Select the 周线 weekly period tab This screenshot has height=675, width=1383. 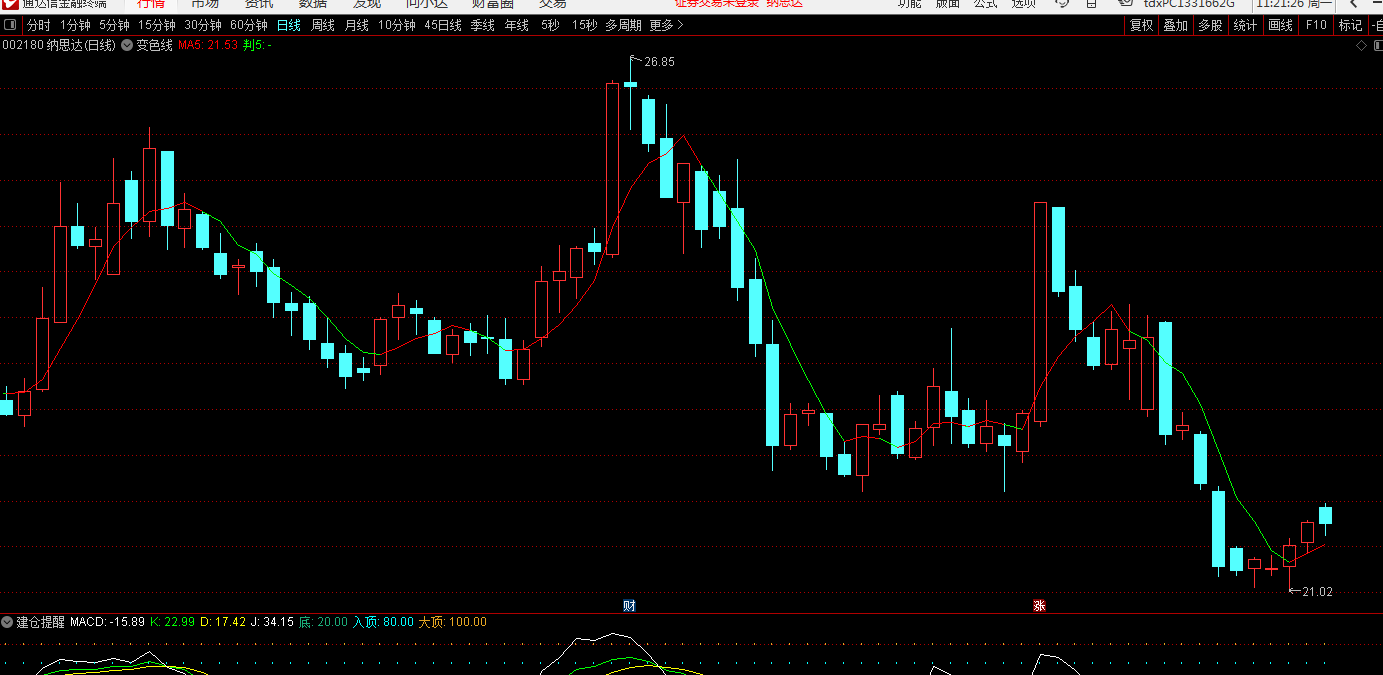coord(322,25)
